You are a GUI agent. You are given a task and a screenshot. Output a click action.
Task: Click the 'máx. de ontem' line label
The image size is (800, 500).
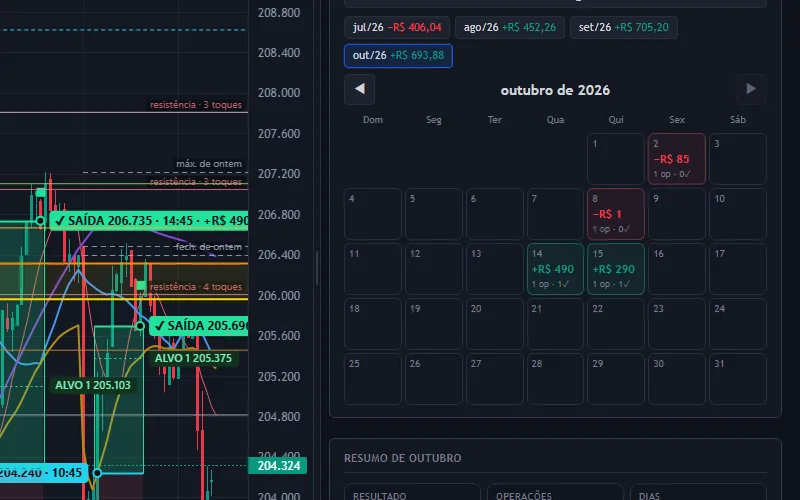tap(209, 164)
